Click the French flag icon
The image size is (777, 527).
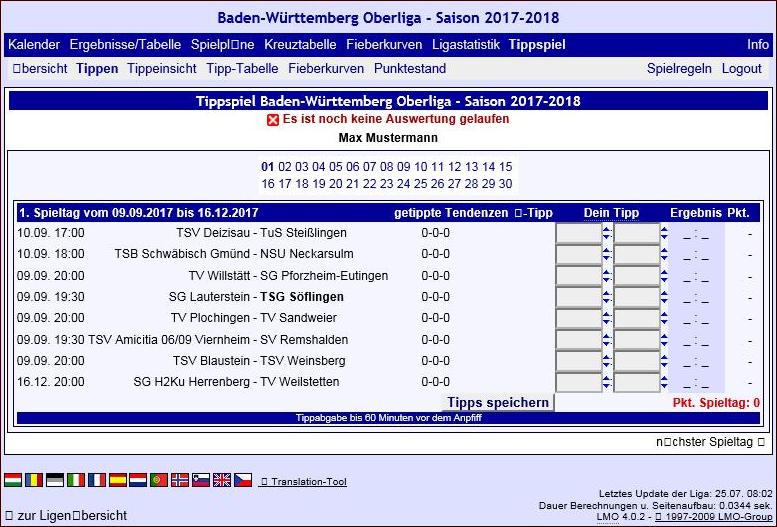pyautogui.click(x=97, y=480)
